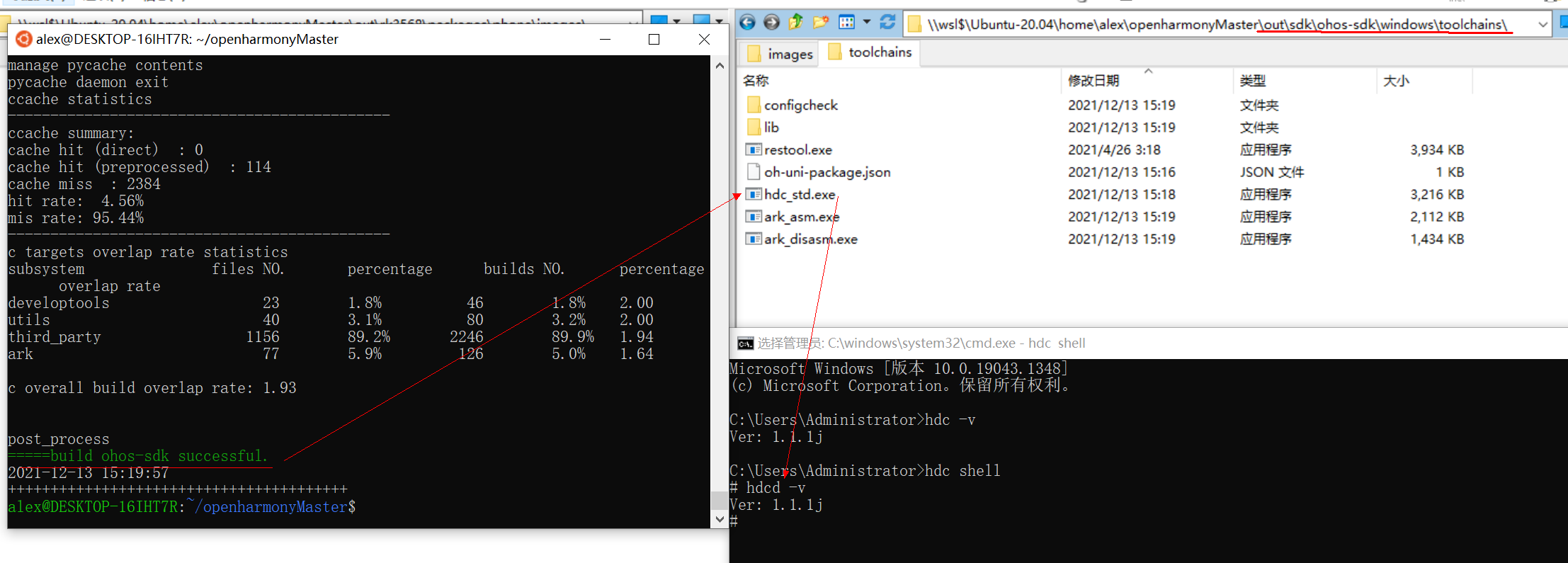Viewport: 1568px width, 563px height.
Task: Click the Ubuntu terminal scrollbar thumb
Action: [x=719, y=501]
